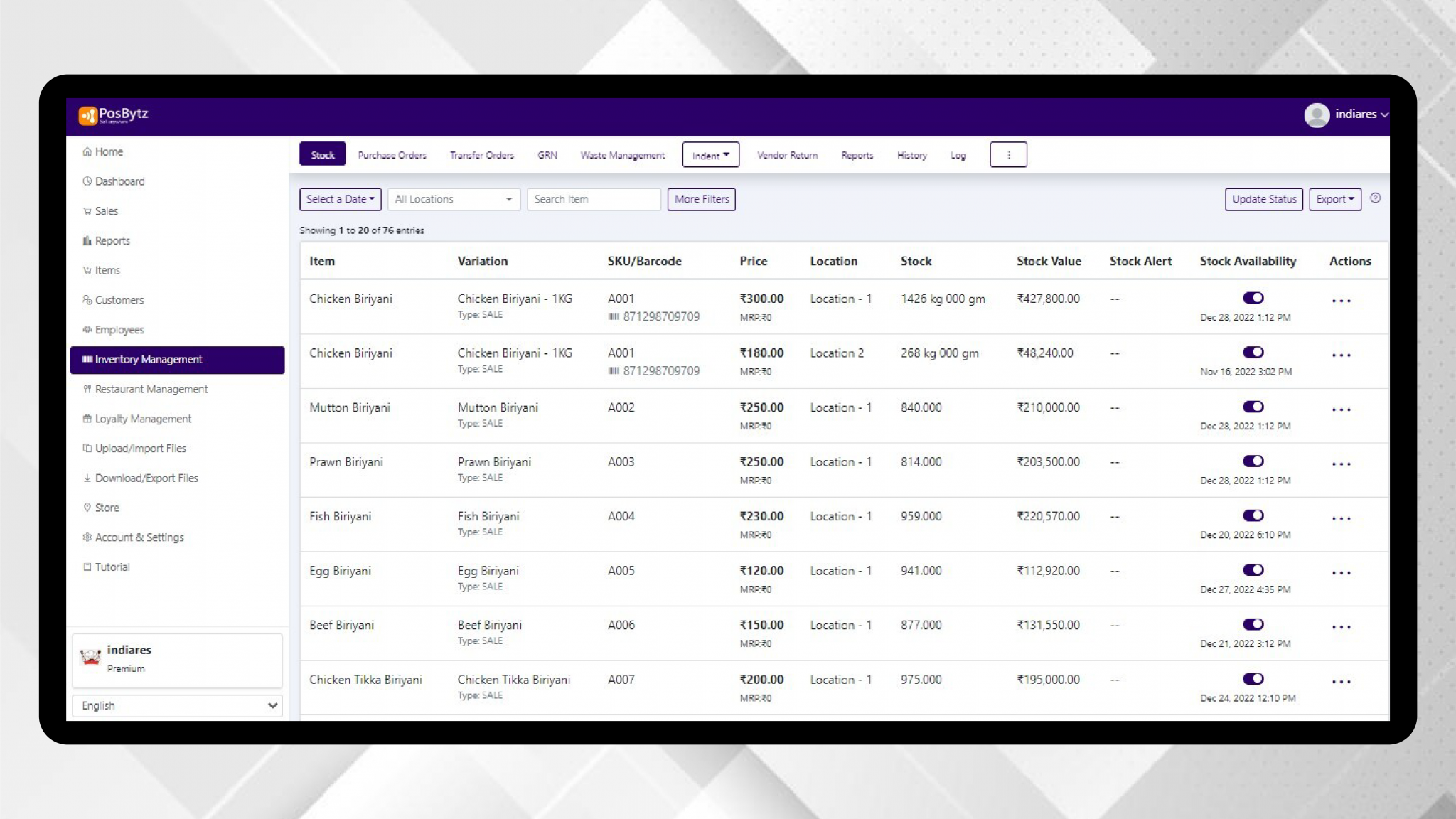The height and width of the screenshot is (819, 1456).
Task: Expand the All Locations filter
Action: 453,199
